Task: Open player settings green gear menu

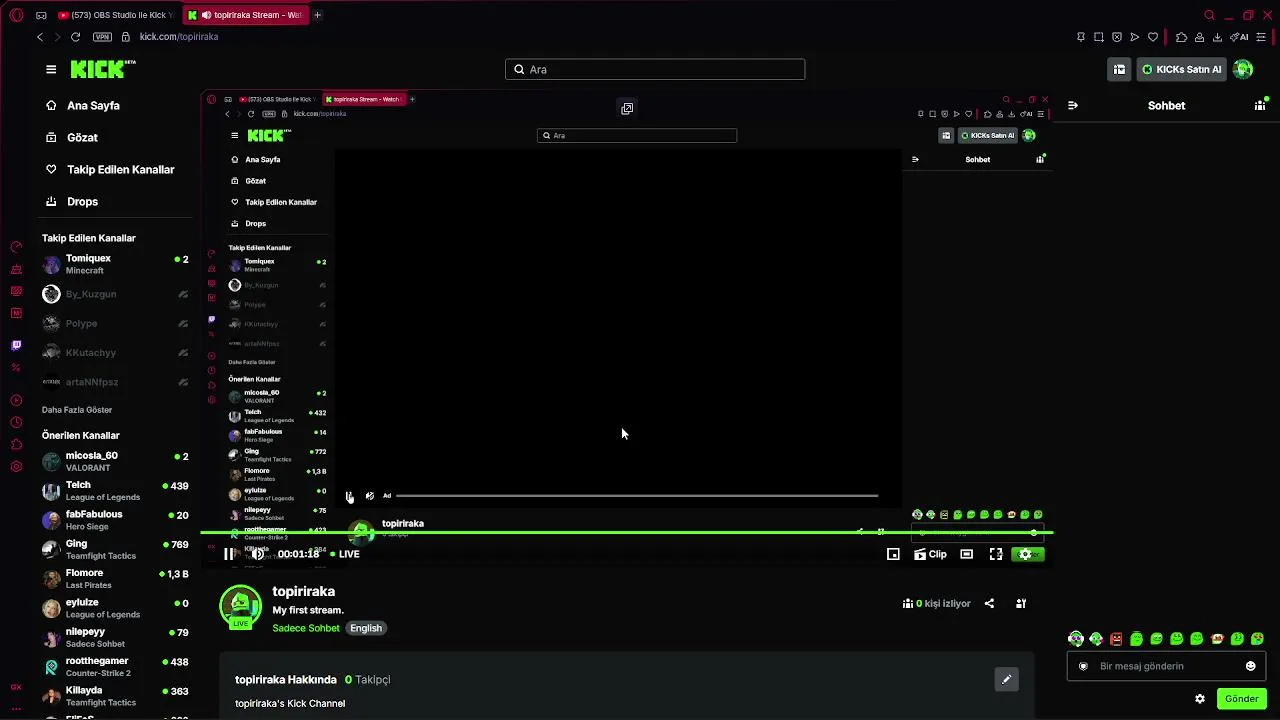Action: coord(1025,554)
